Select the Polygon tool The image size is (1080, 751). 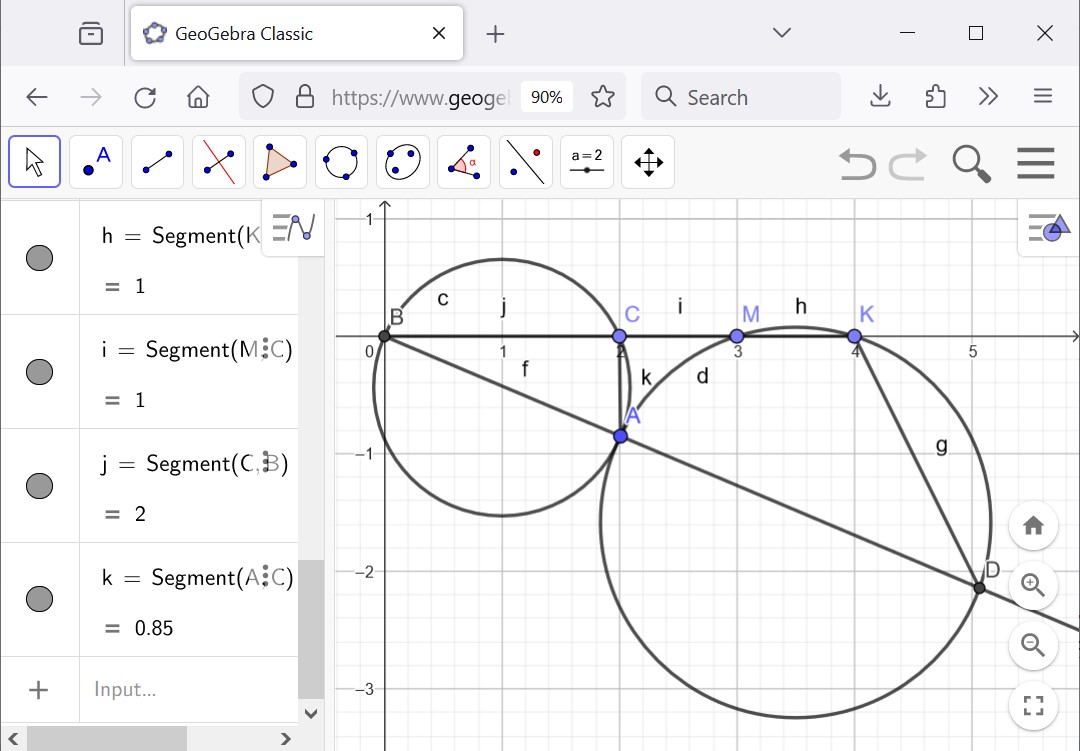click(280, 162)
